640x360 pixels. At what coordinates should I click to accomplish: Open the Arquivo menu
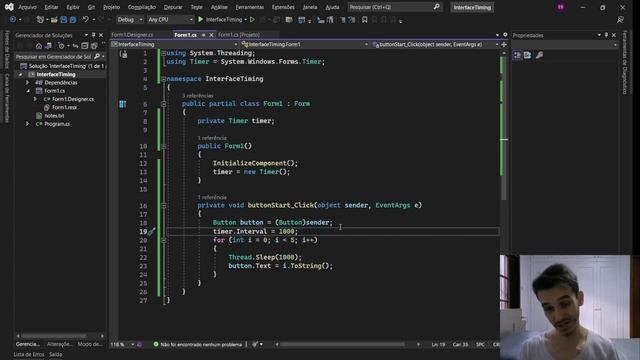27,7
